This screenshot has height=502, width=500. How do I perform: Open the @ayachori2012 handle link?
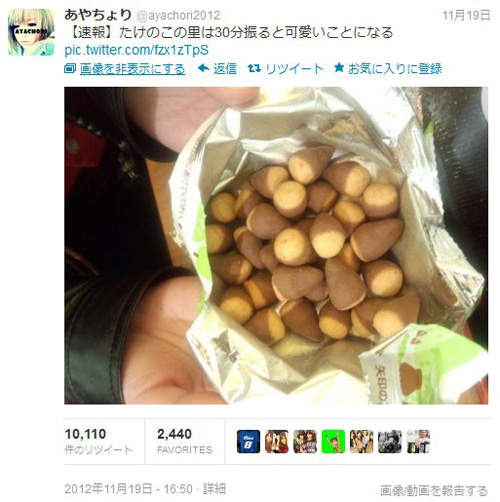178,15
